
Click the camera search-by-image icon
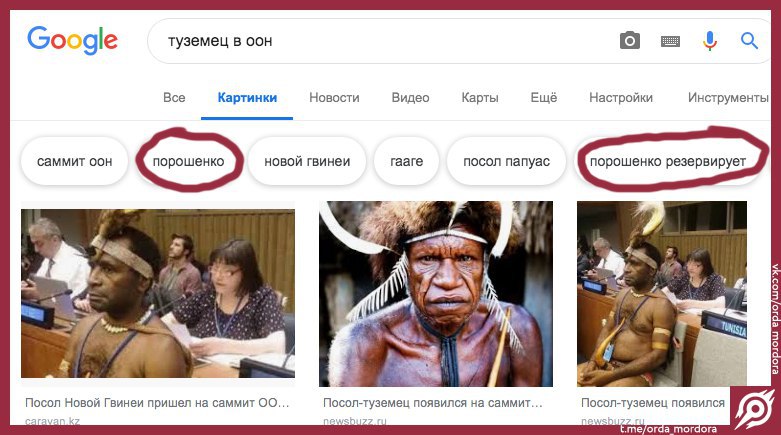click(x=630, y=40)
